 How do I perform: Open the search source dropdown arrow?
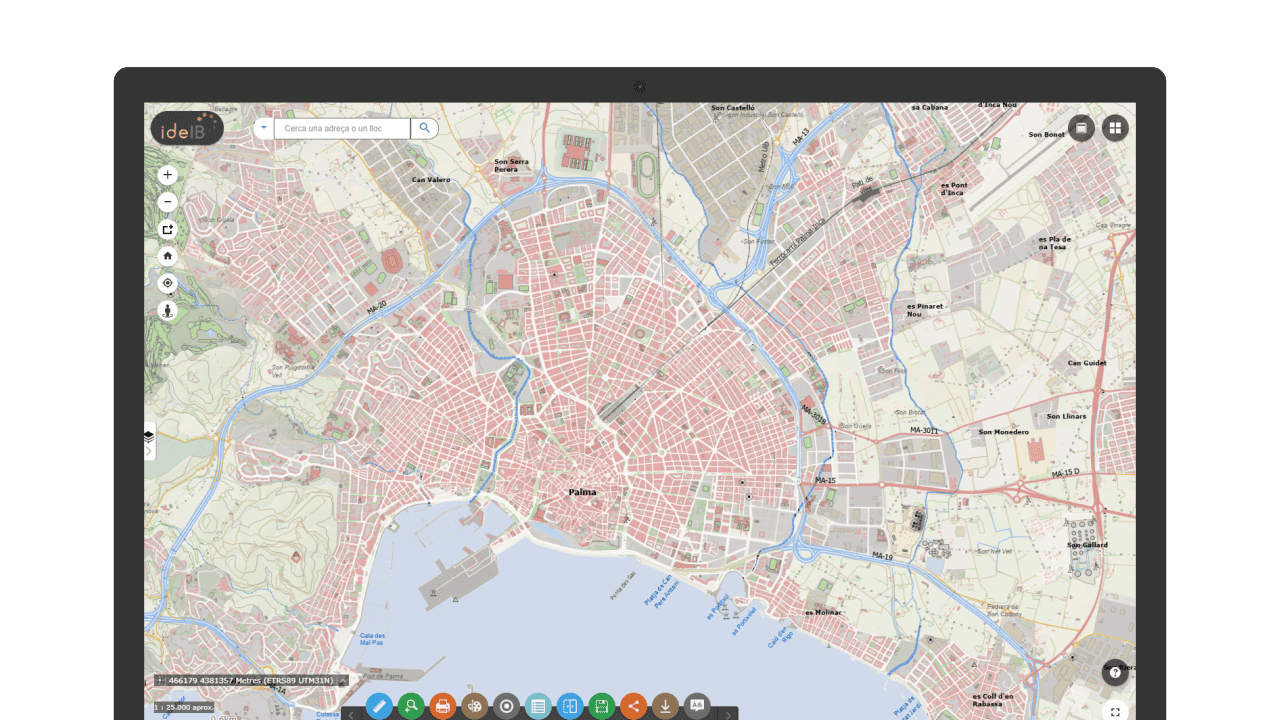coord(263,128)
